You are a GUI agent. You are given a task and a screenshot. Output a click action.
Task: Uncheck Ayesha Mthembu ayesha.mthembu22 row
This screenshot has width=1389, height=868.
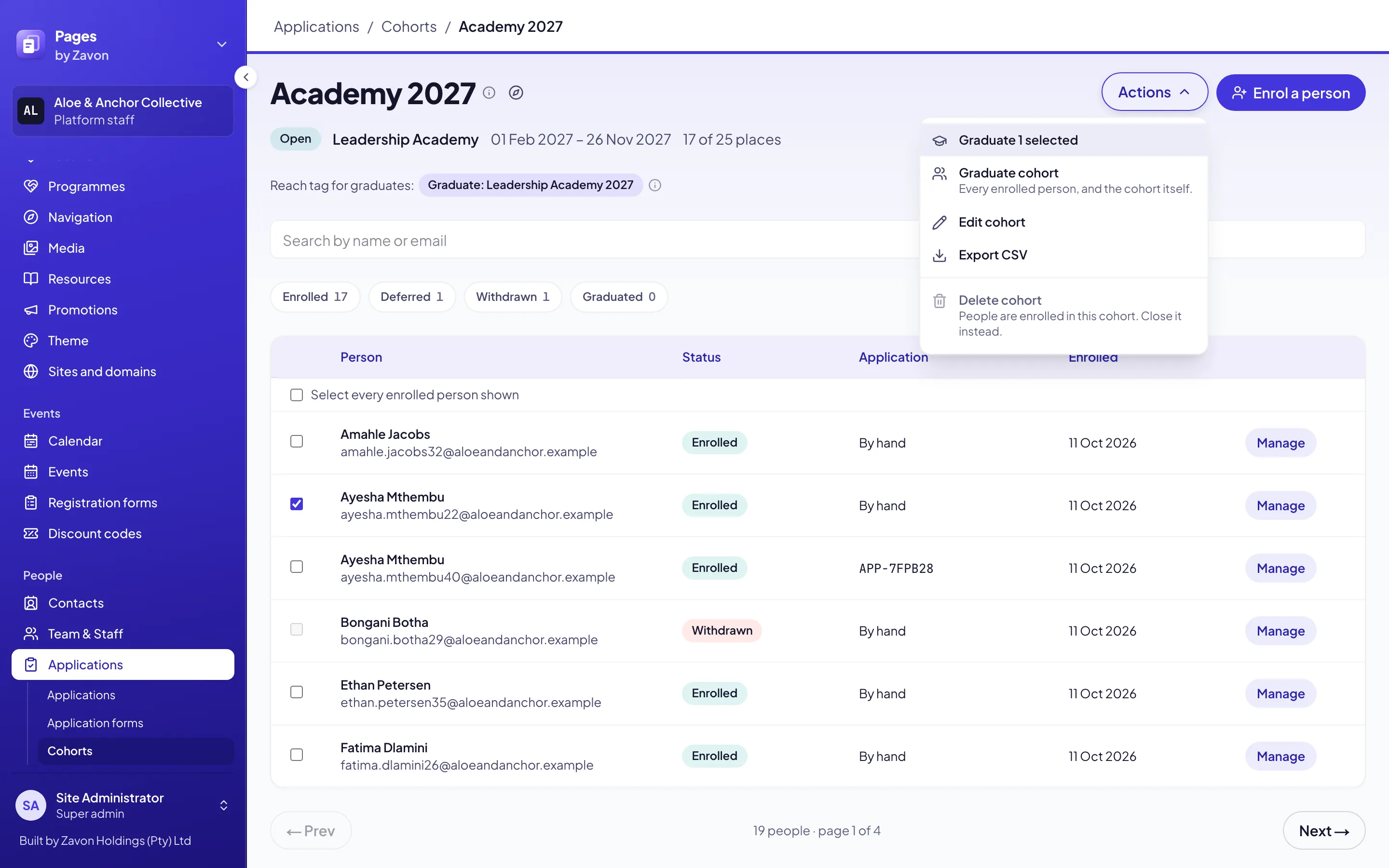tap(297, 504)
